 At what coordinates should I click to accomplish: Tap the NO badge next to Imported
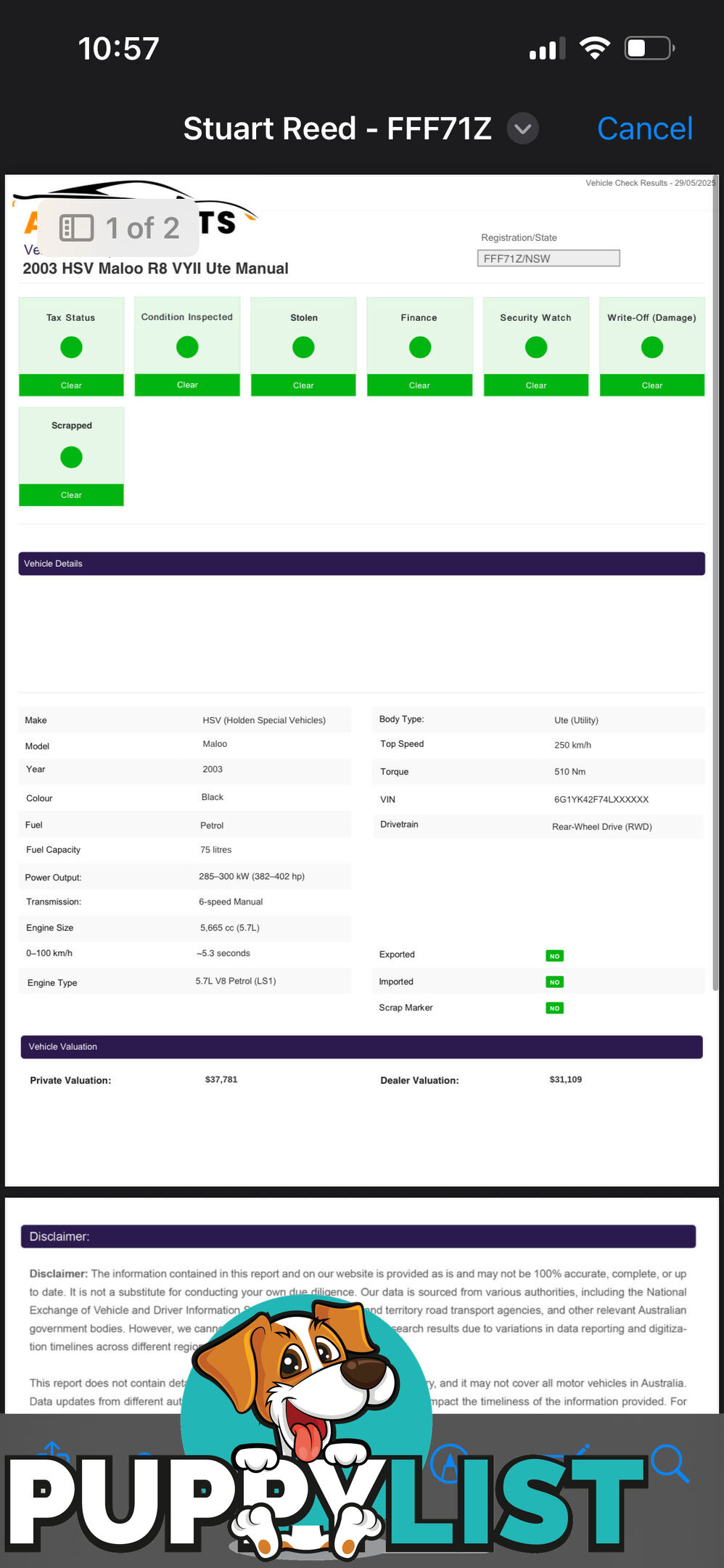[x=555, y=982]
